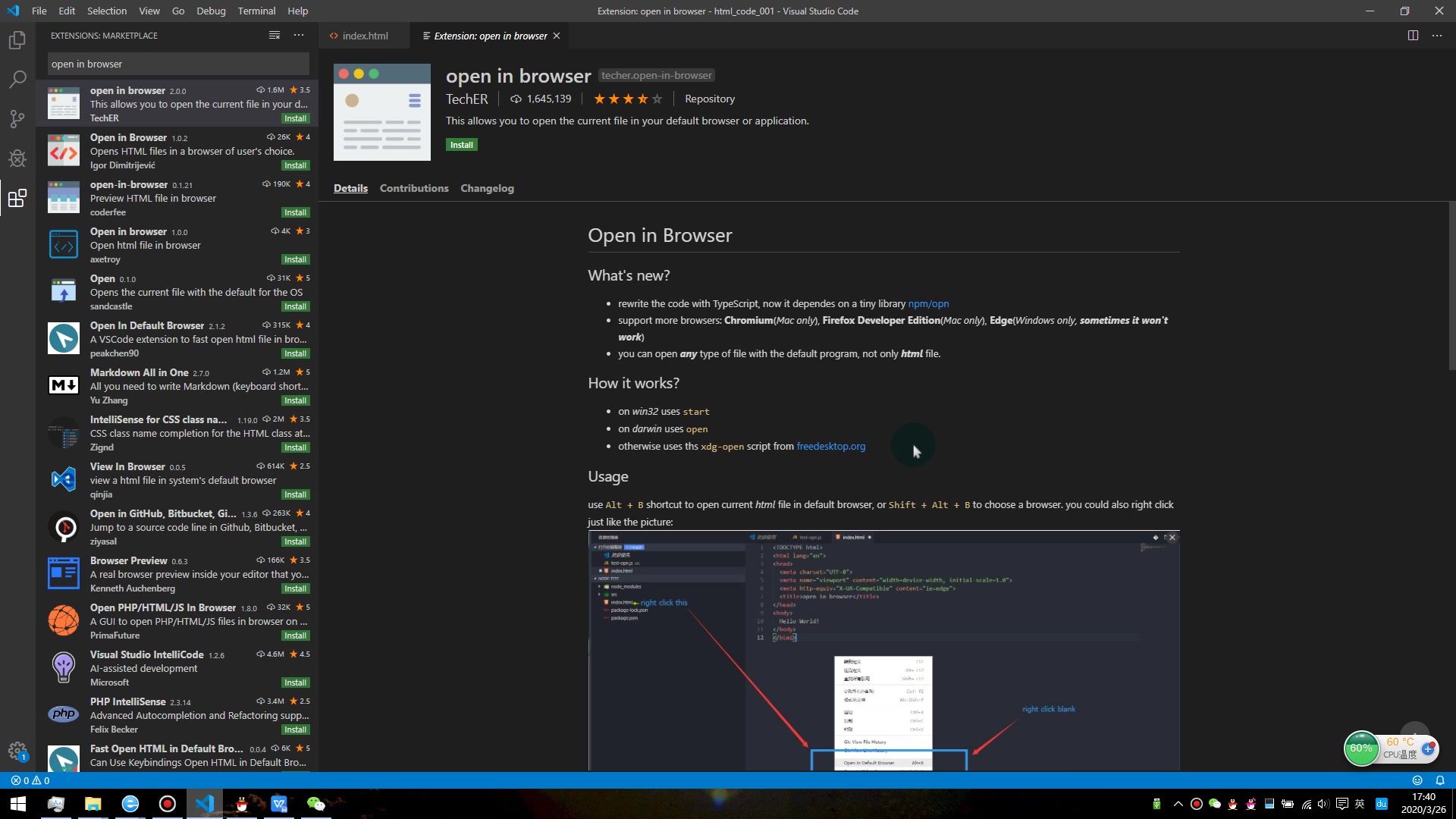Select the Changelog tab on extension page

[488, 188]
